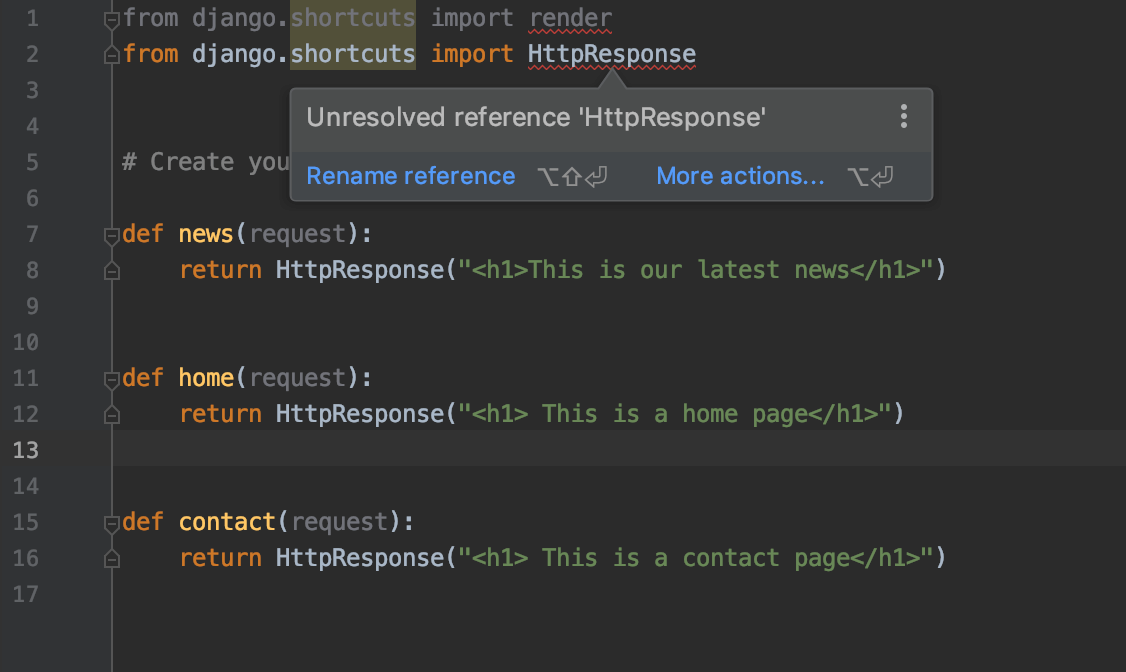
Task: Click the fold end marker on line 8
Action: tap(111, 271)
